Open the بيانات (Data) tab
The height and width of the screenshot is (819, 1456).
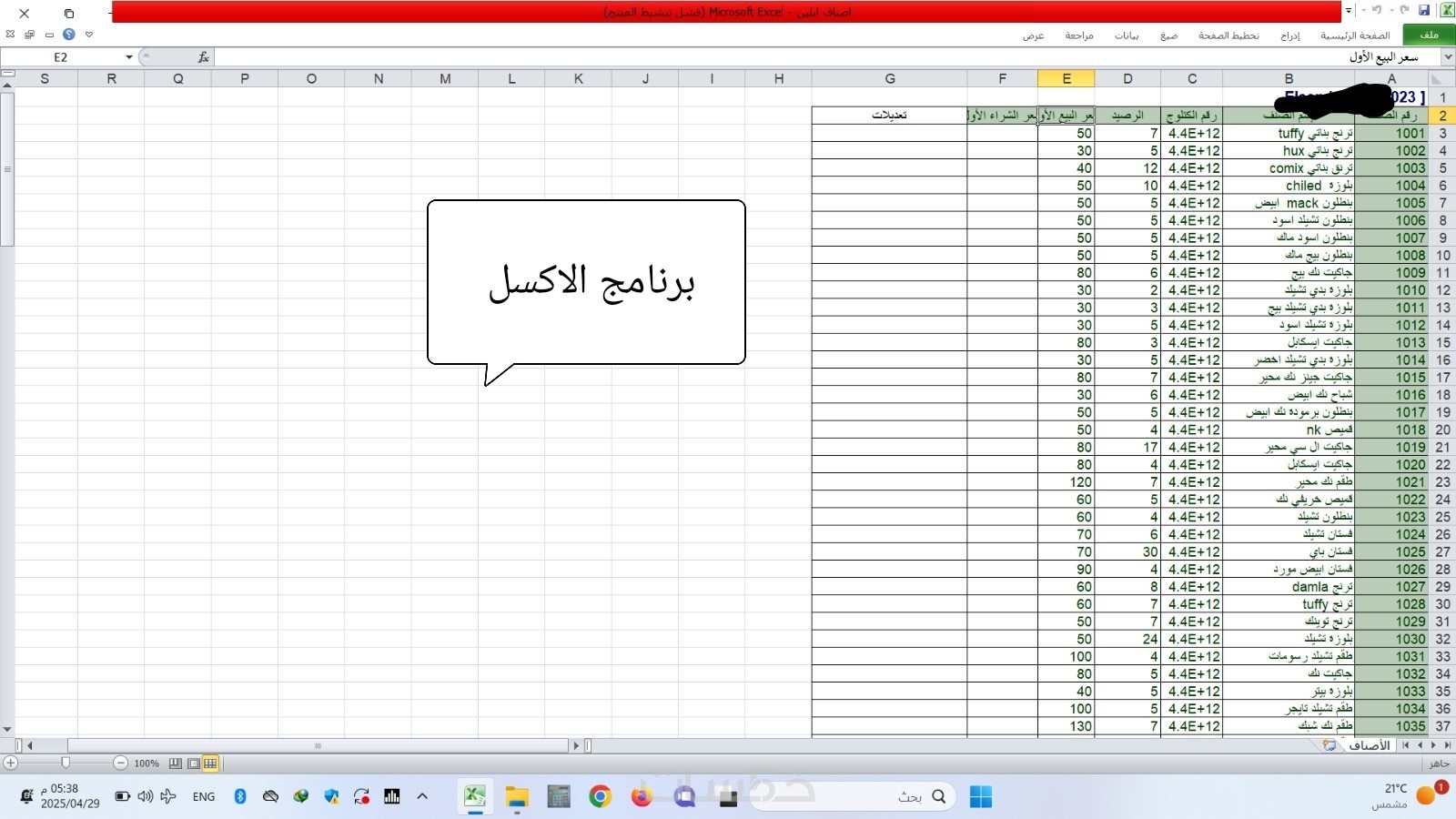pyautogui.click(x=1127, y=35)
